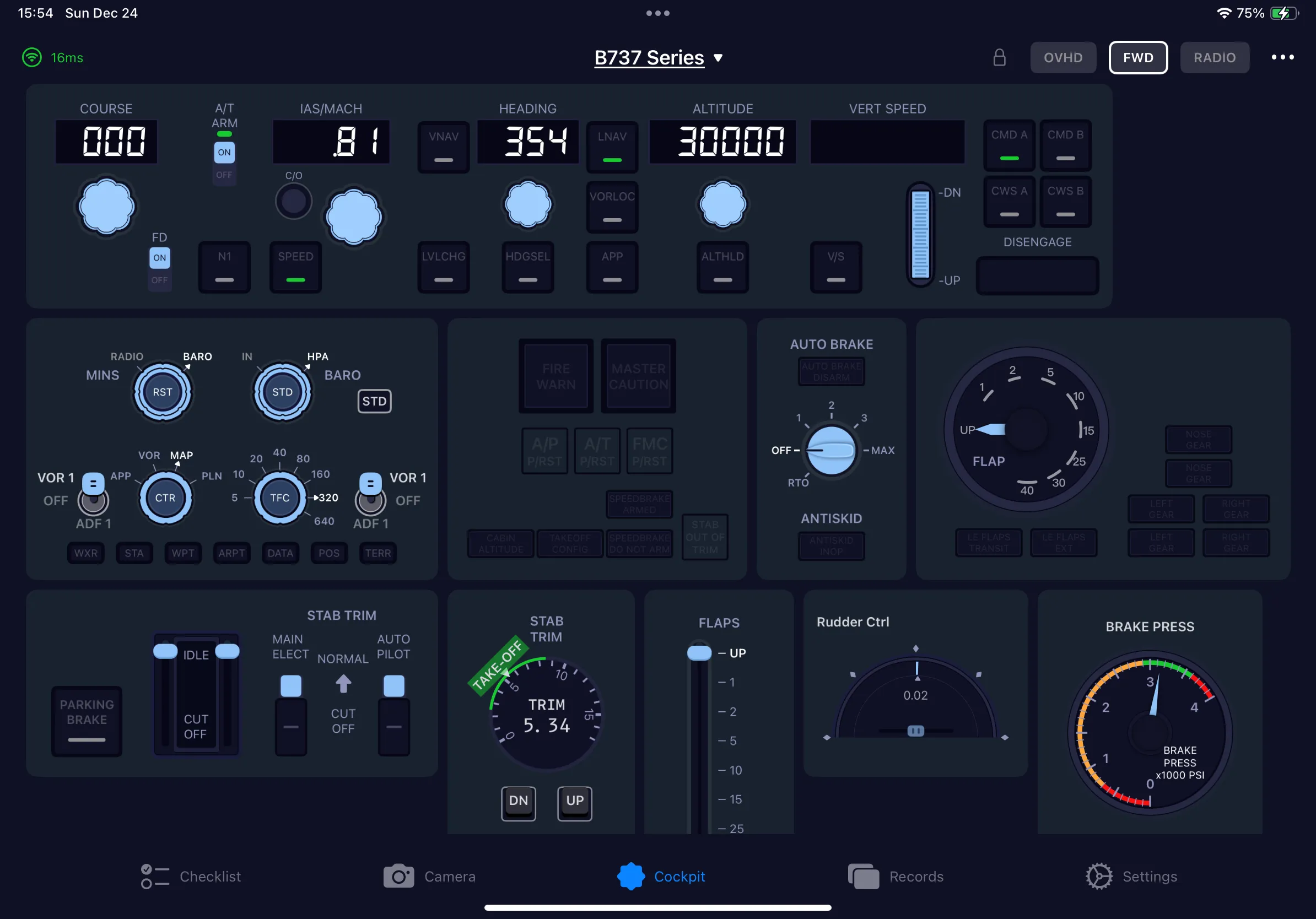1316x919 pixels.
Task: Switch to the OVHD panel tab
Action: [1063, 58]
